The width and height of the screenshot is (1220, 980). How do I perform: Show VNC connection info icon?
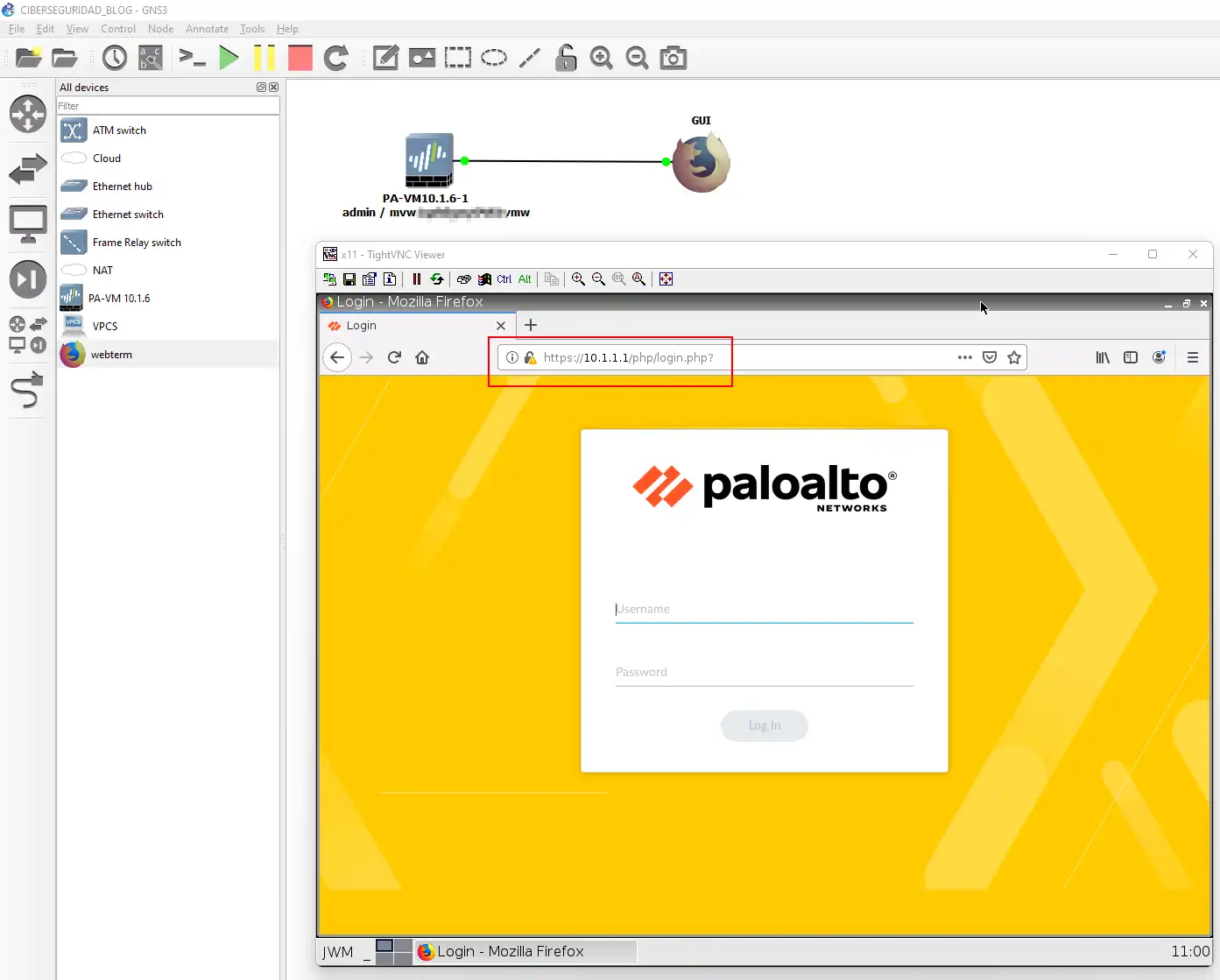(390, 279)
